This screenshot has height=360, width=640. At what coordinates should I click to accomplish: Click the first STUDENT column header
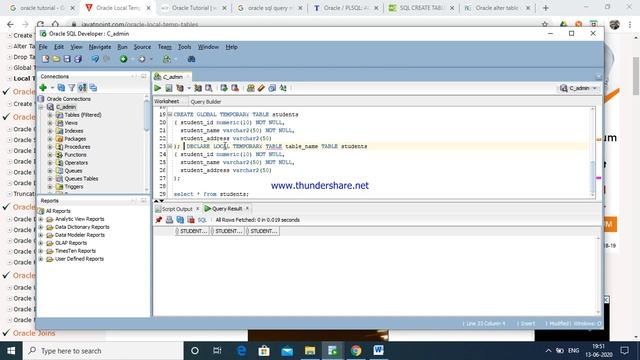pos(192,231)
